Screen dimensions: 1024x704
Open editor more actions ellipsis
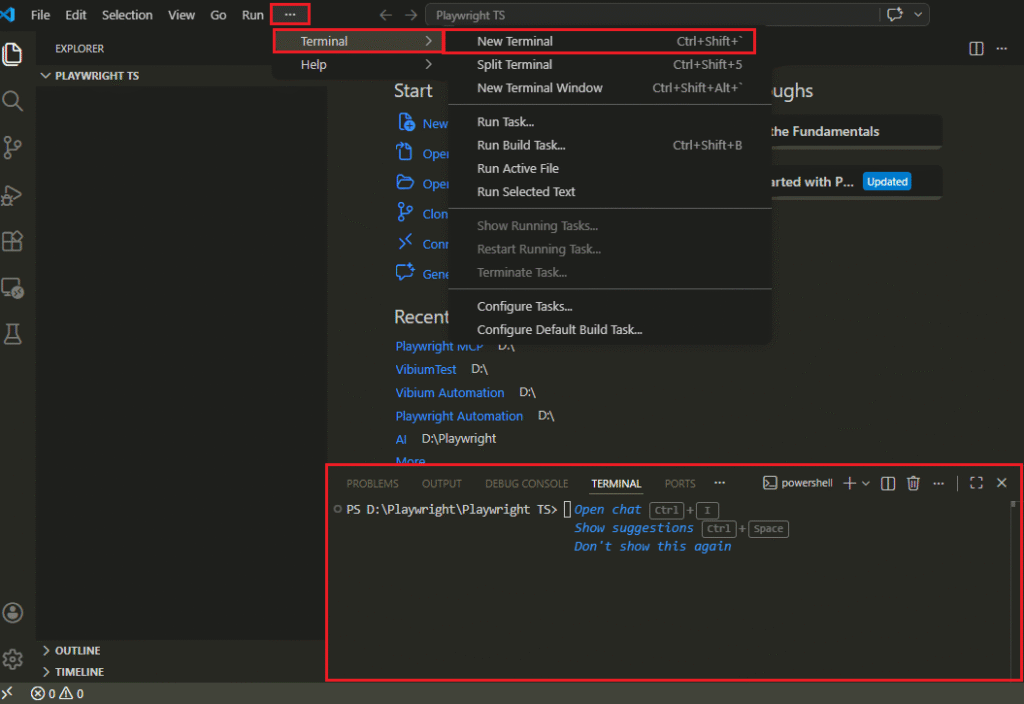1002,48
